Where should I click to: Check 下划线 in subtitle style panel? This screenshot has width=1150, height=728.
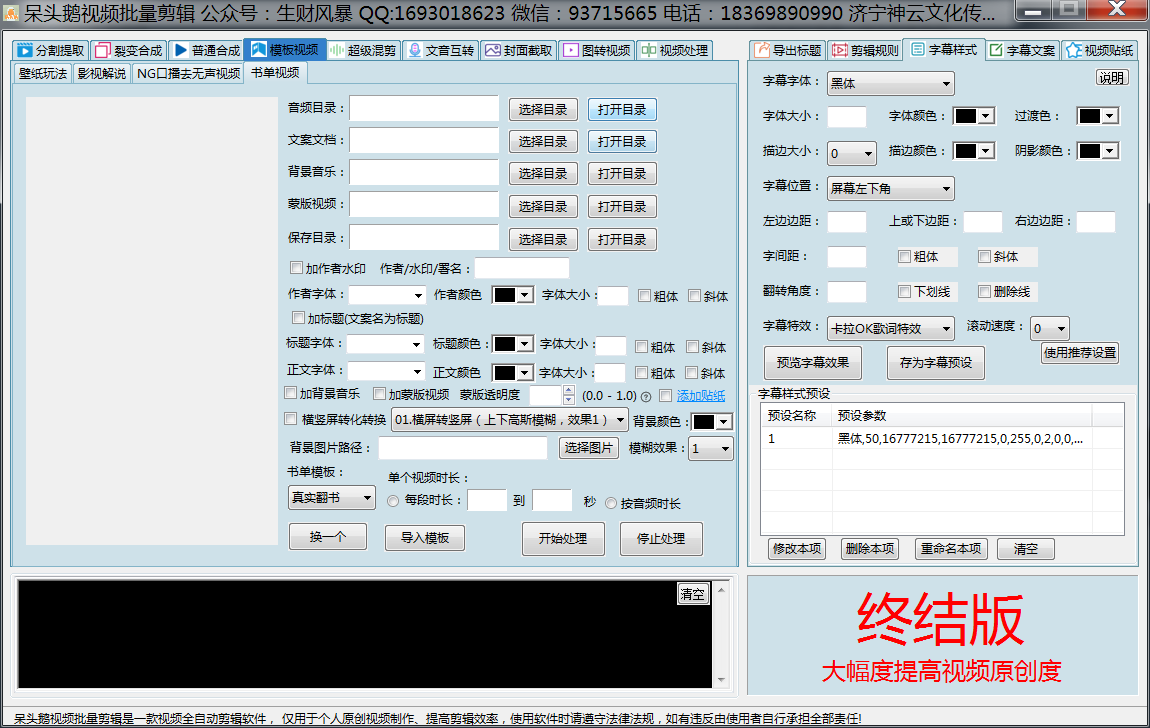tap(904, 292)
